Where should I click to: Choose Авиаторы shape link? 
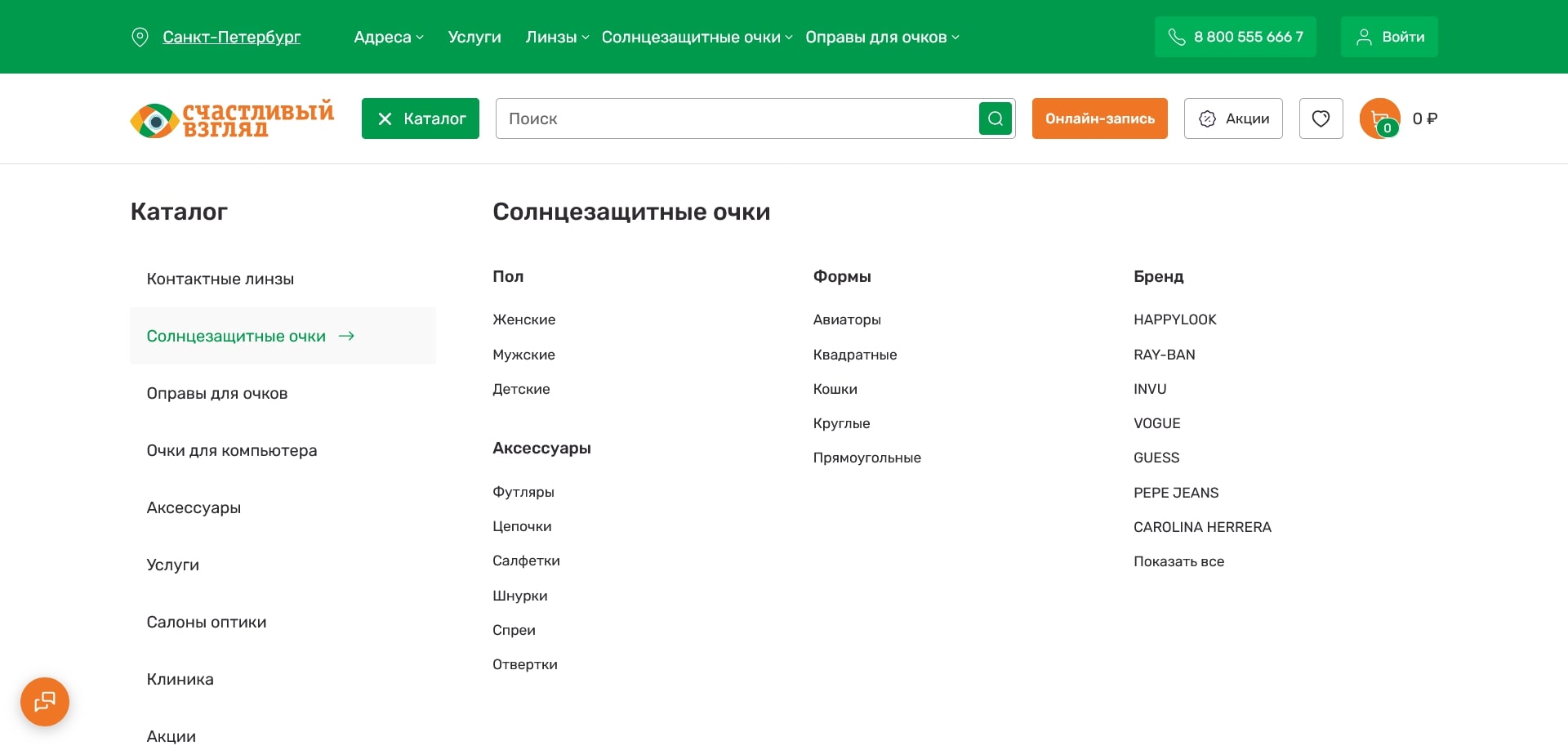846,319
